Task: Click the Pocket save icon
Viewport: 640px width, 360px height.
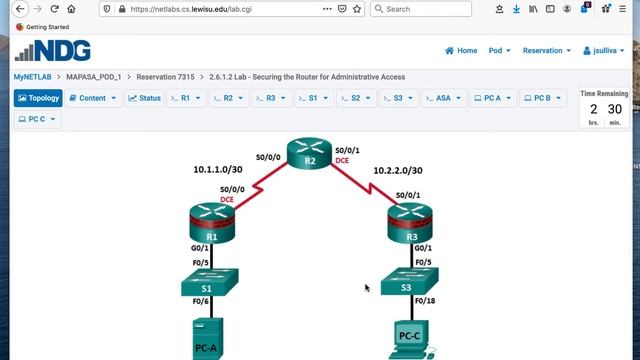Action: 342,9
